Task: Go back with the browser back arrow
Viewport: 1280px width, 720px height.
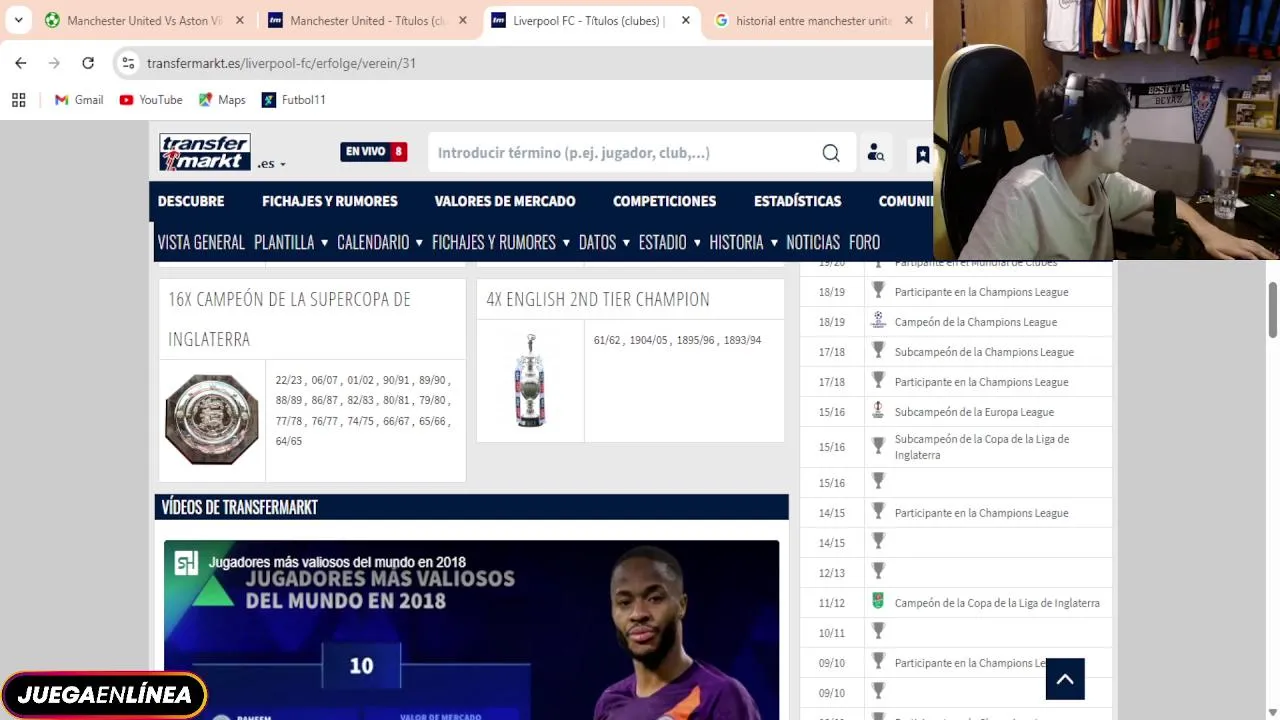Action: coord(21,63)
